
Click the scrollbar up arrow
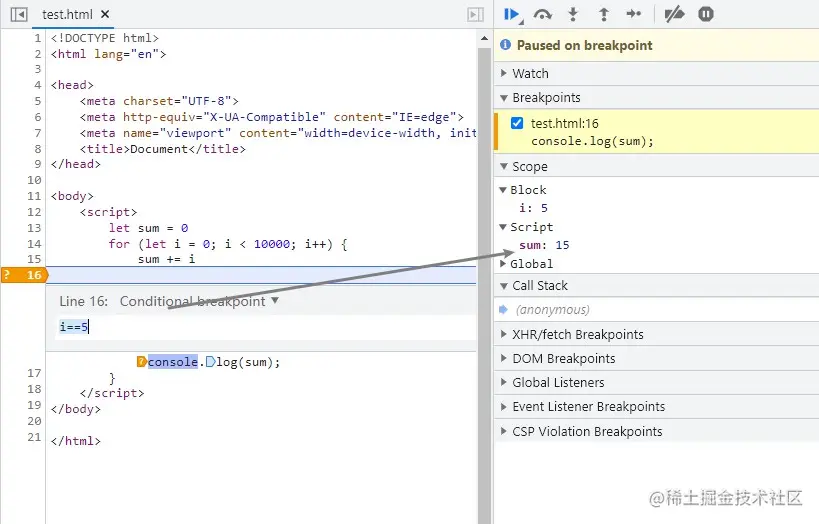tap(484, 38)
